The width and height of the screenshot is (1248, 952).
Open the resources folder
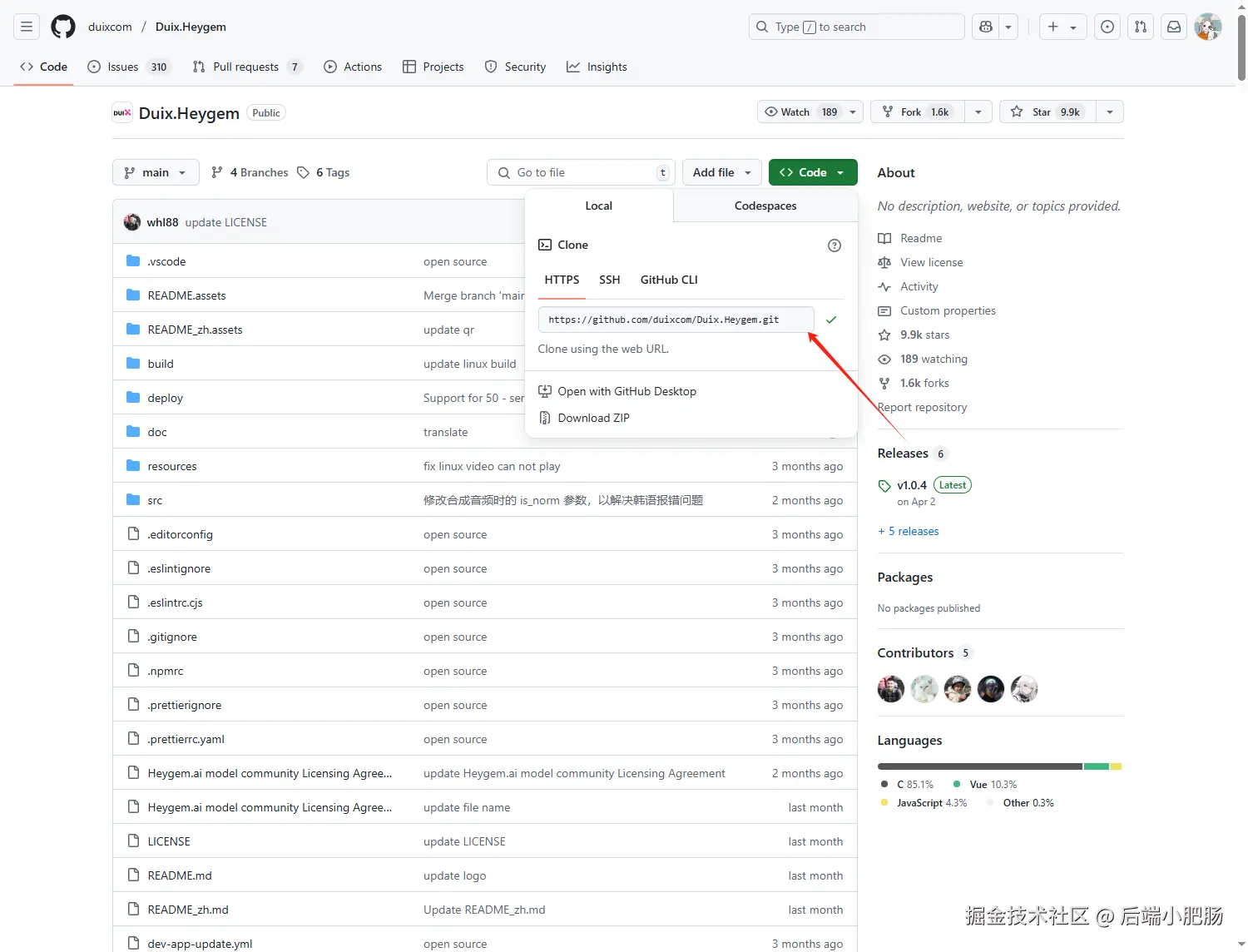coord(172,466)
